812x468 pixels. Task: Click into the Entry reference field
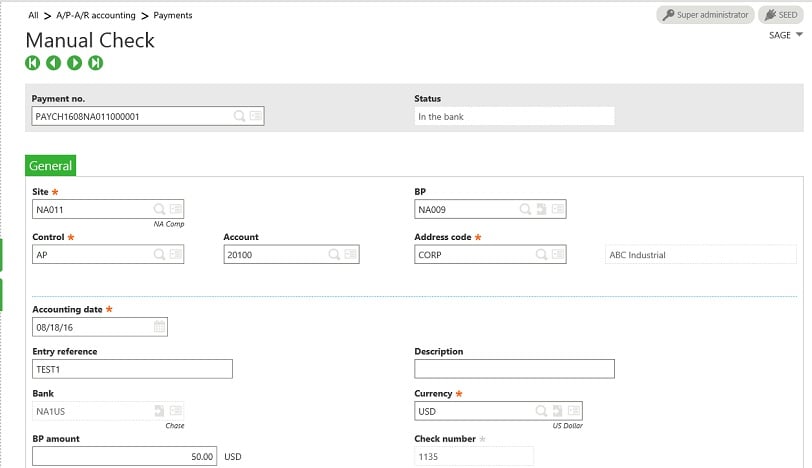tap(132, 369)
